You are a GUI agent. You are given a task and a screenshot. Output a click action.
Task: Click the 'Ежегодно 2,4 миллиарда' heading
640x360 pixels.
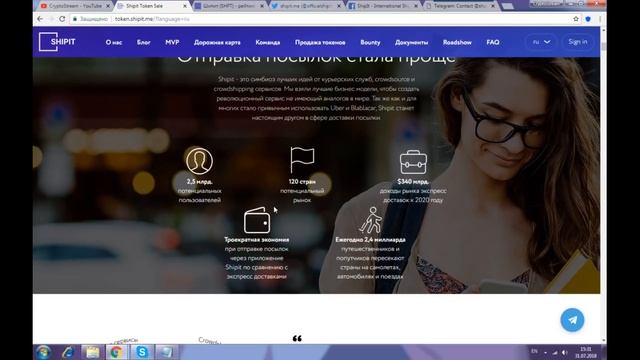371,240
